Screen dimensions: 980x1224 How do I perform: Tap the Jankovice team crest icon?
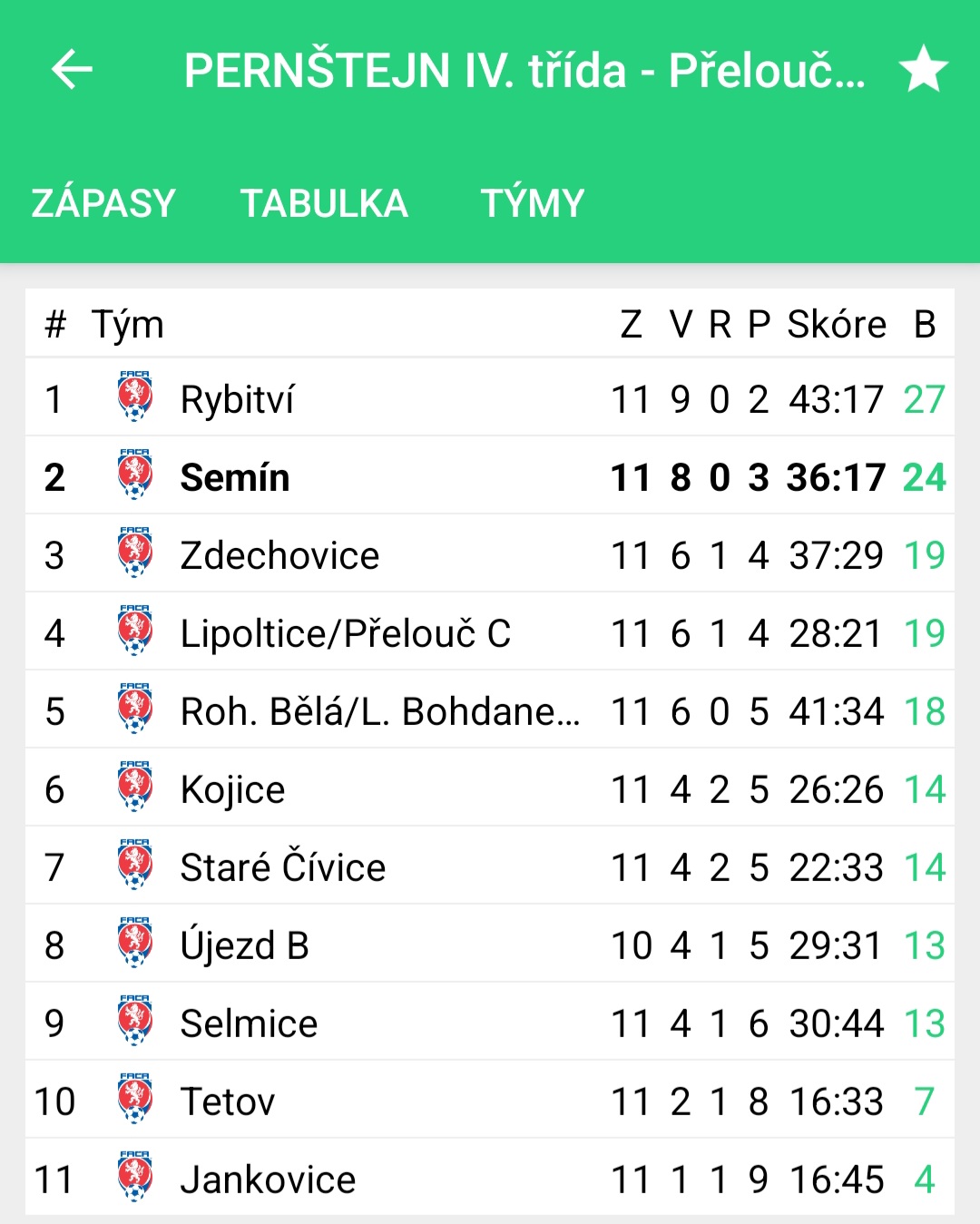pos(135,1176)
